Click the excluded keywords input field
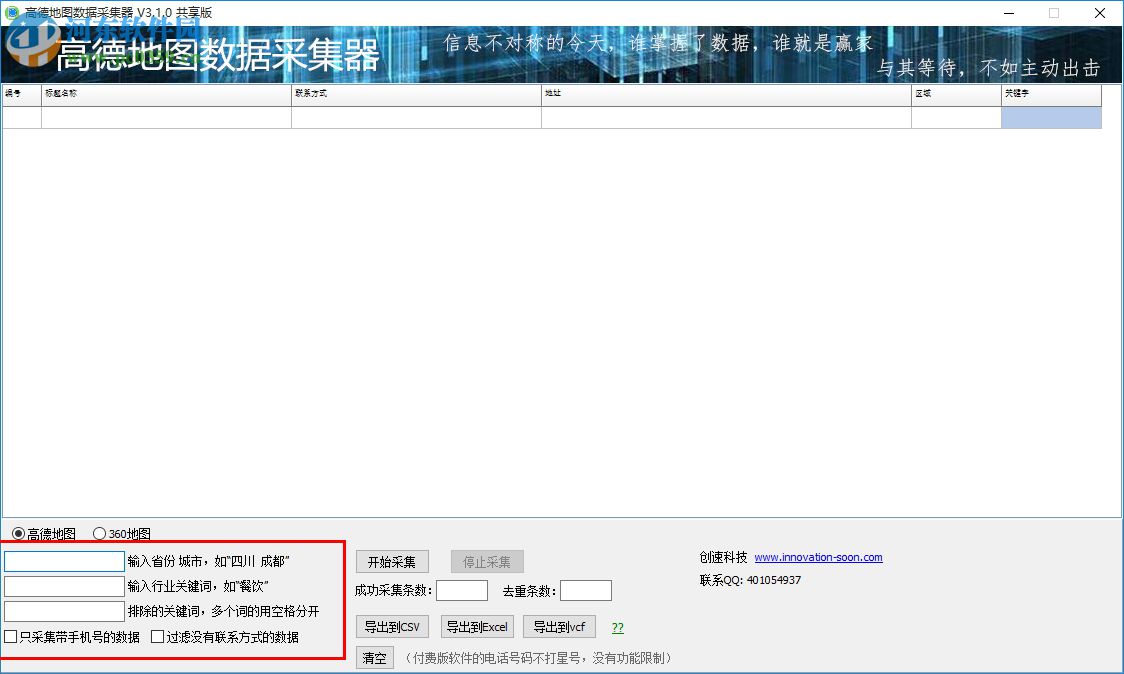The height and width of the screenshot is (674, 1124). tap(63, 611)
